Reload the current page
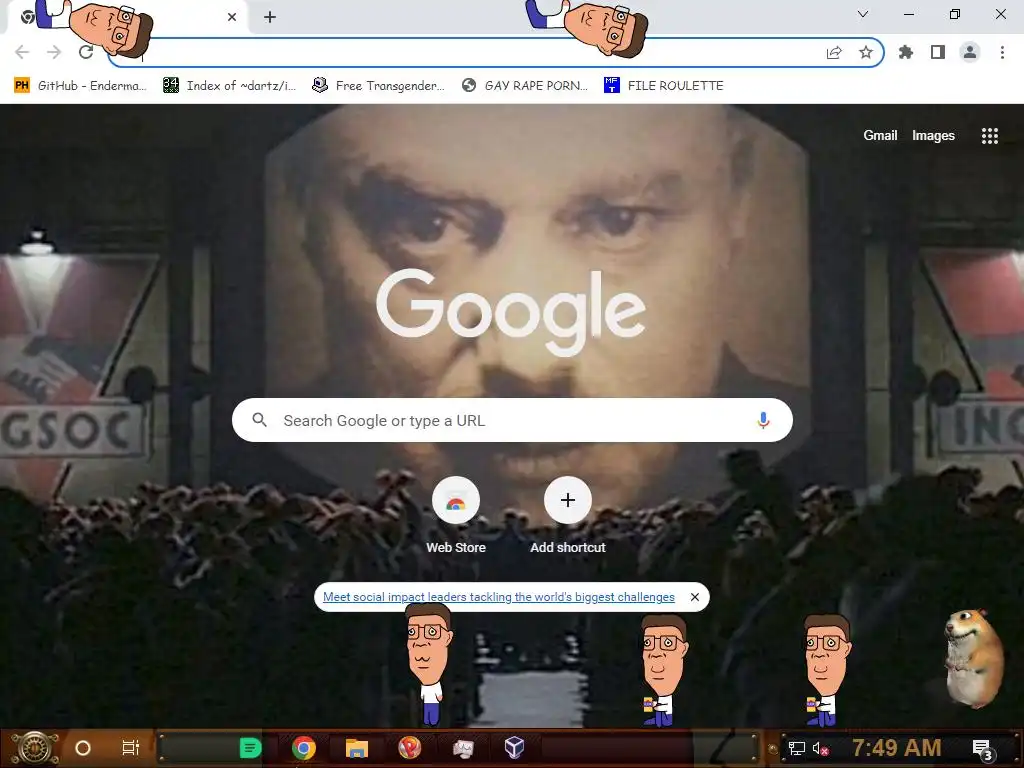This screenshot has width=1024, height=768. pyautogui.click(x=86, y=52)
